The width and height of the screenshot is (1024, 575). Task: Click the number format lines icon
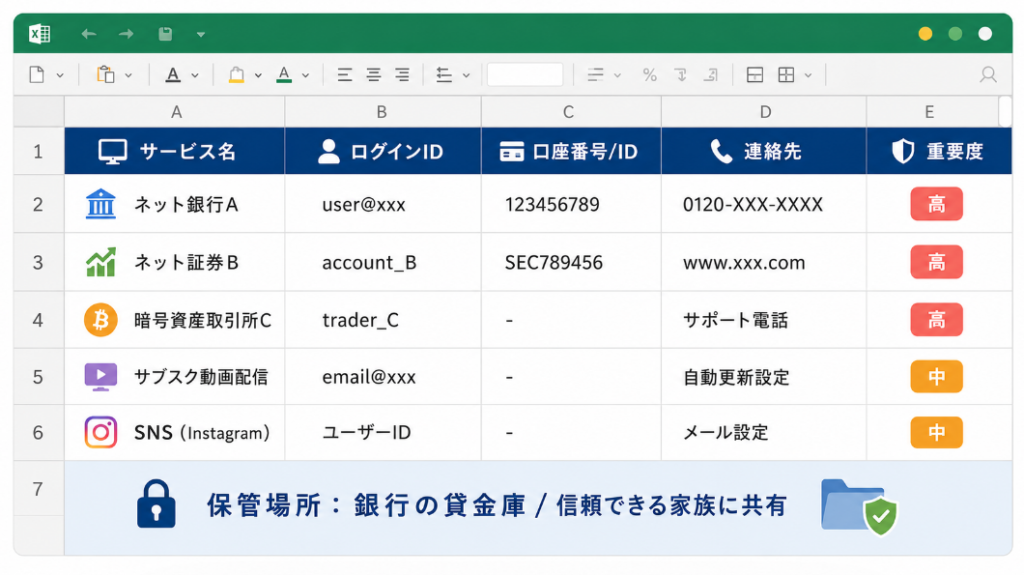[596, 75]
